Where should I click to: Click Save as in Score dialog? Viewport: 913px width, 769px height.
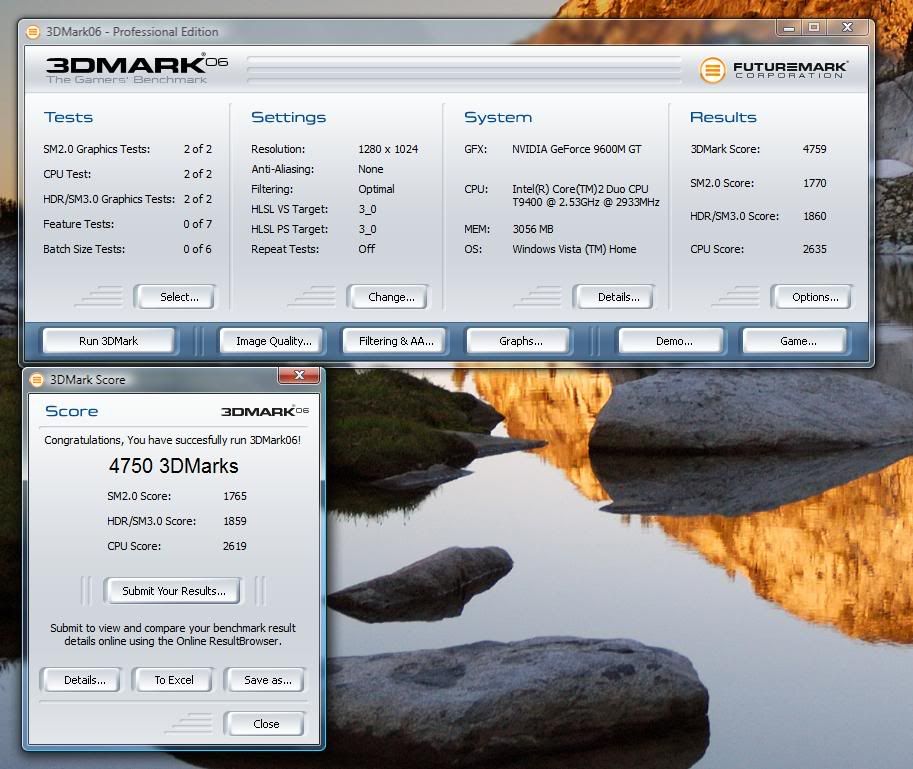(x=266, y=680)
